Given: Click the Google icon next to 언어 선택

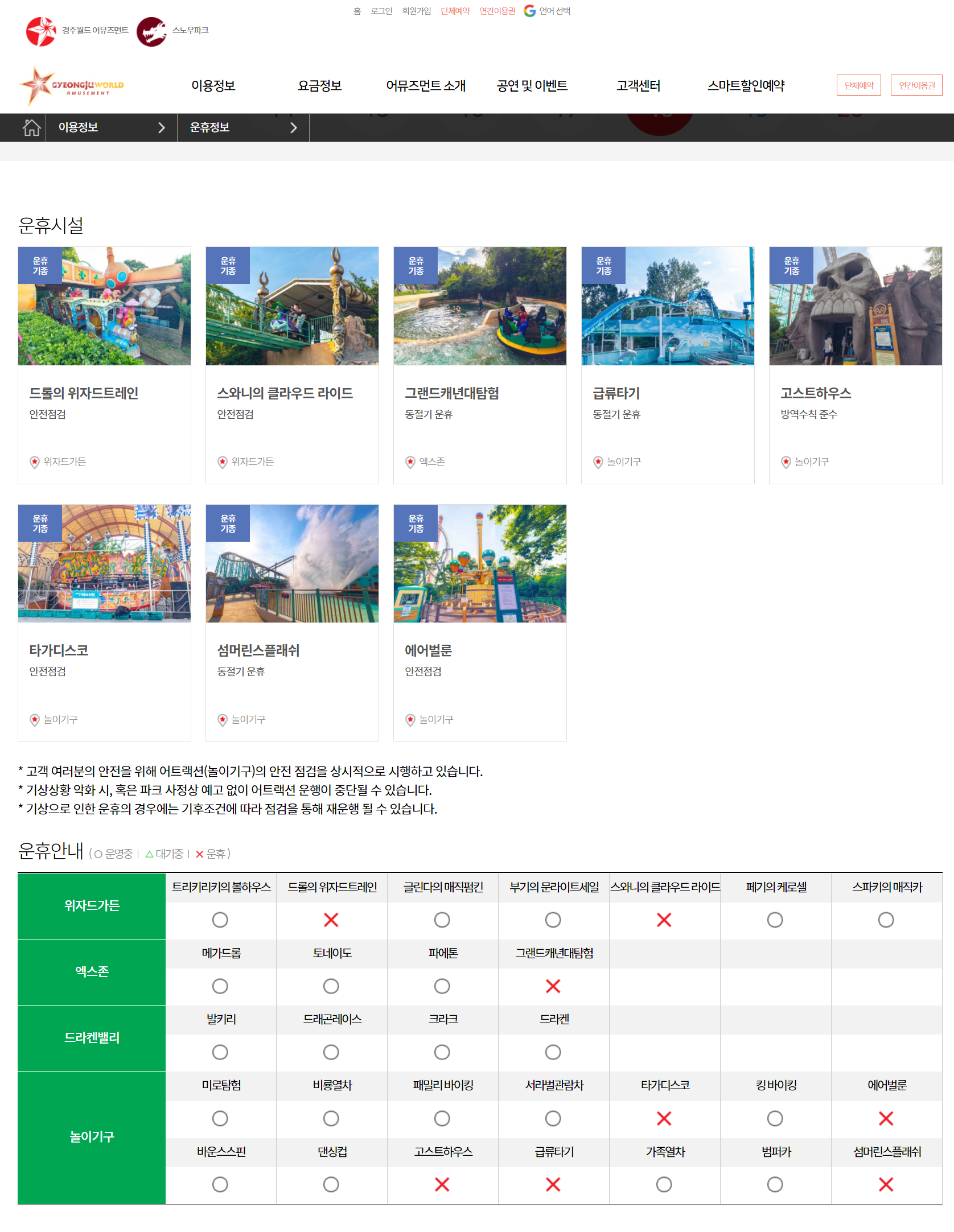Looking at the screenshot, I should [x=531, y=10].
